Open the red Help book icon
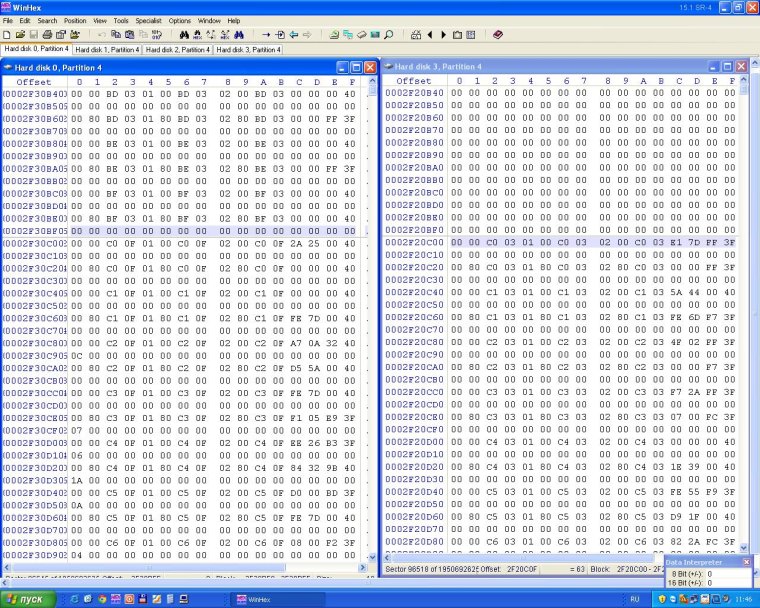This screenshot has height=608, width=760. coord(498,35)
